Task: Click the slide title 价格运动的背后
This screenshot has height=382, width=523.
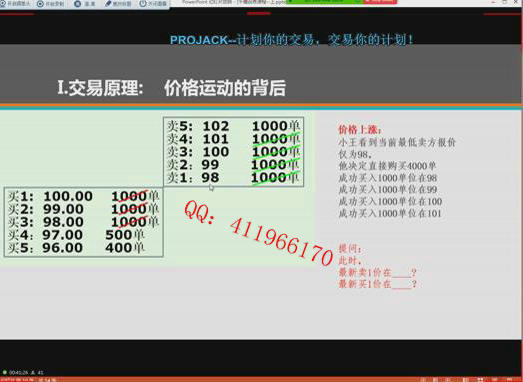Action: [x=225, y=88]
